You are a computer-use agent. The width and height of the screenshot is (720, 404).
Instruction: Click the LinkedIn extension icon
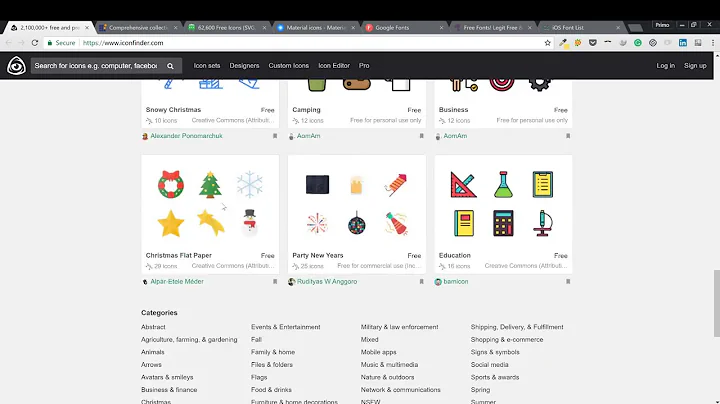[683, 43]
